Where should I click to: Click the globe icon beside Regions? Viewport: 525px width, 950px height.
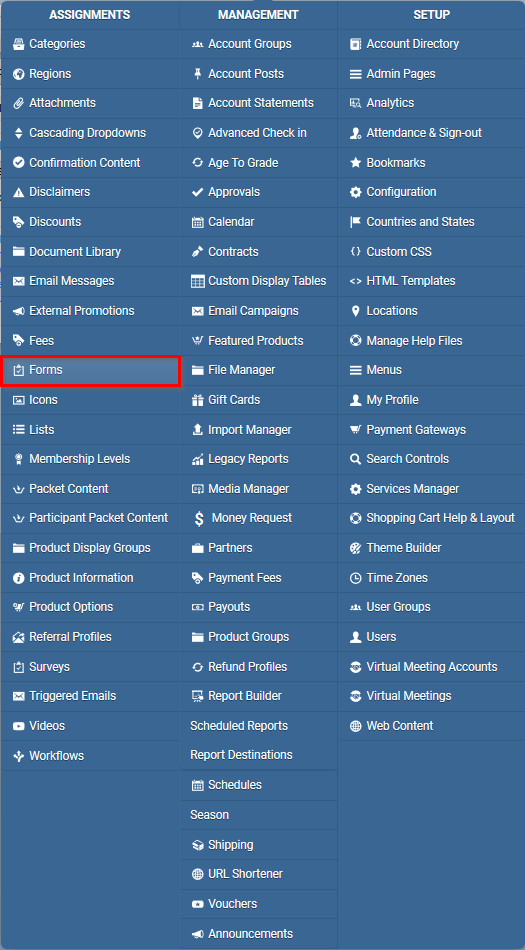tap(18, 74)
